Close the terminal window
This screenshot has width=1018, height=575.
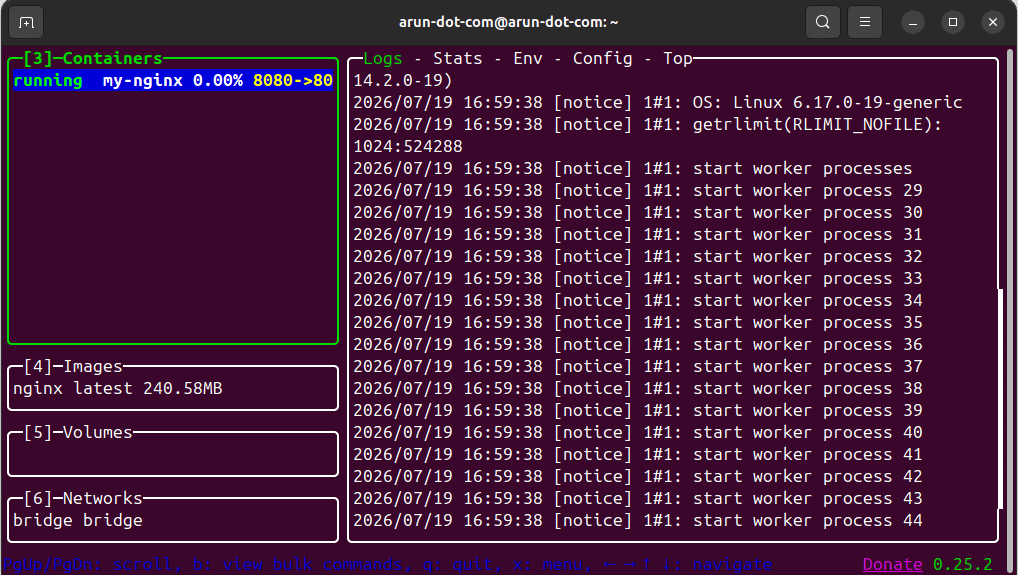[x=993, y=23]
